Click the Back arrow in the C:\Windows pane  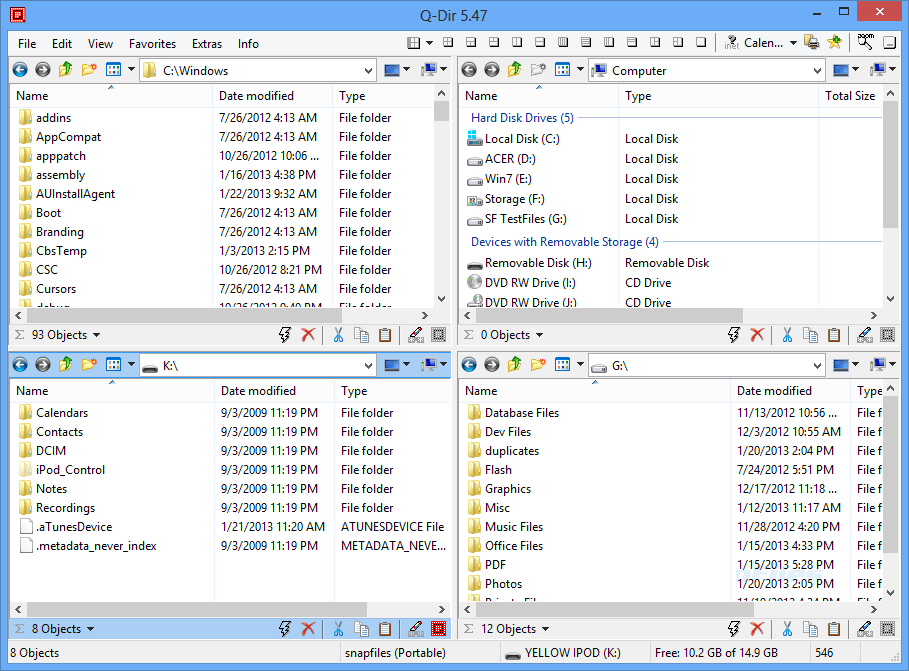pos(20,70)
